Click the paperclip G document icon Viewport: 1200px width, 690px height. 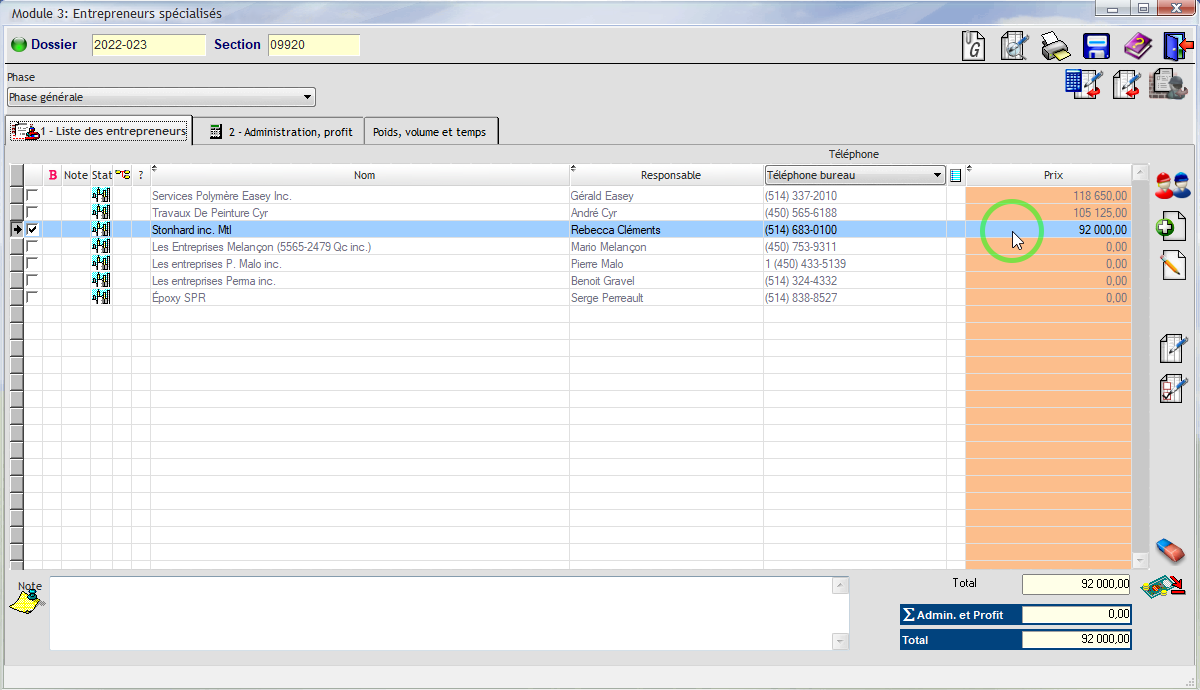tap(974, 46)
